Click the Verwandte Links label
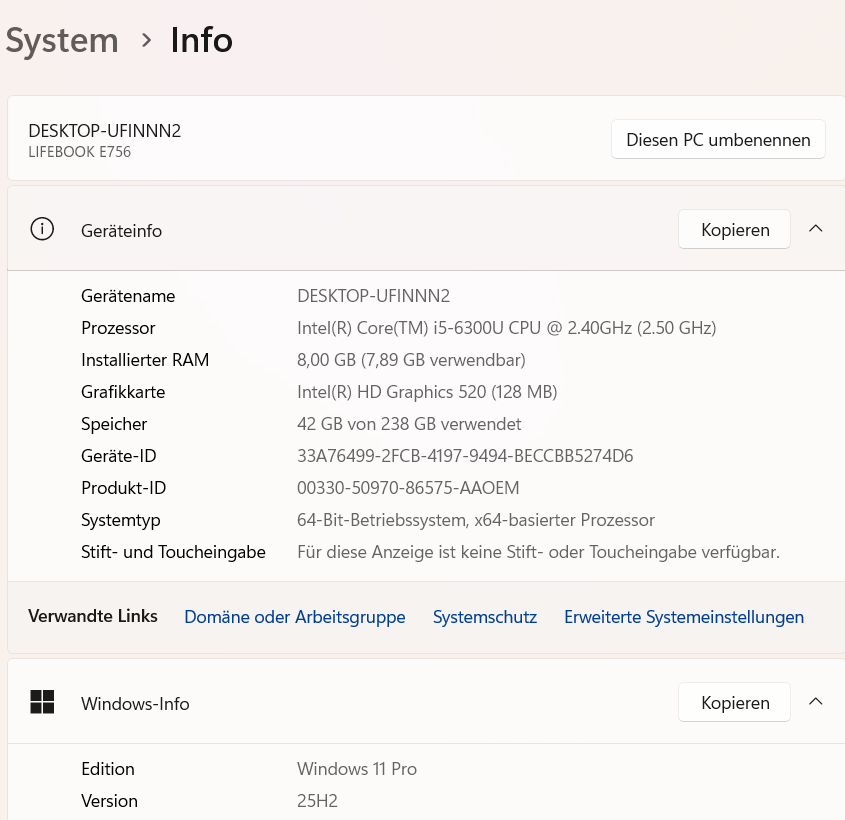 pos(93,616)
